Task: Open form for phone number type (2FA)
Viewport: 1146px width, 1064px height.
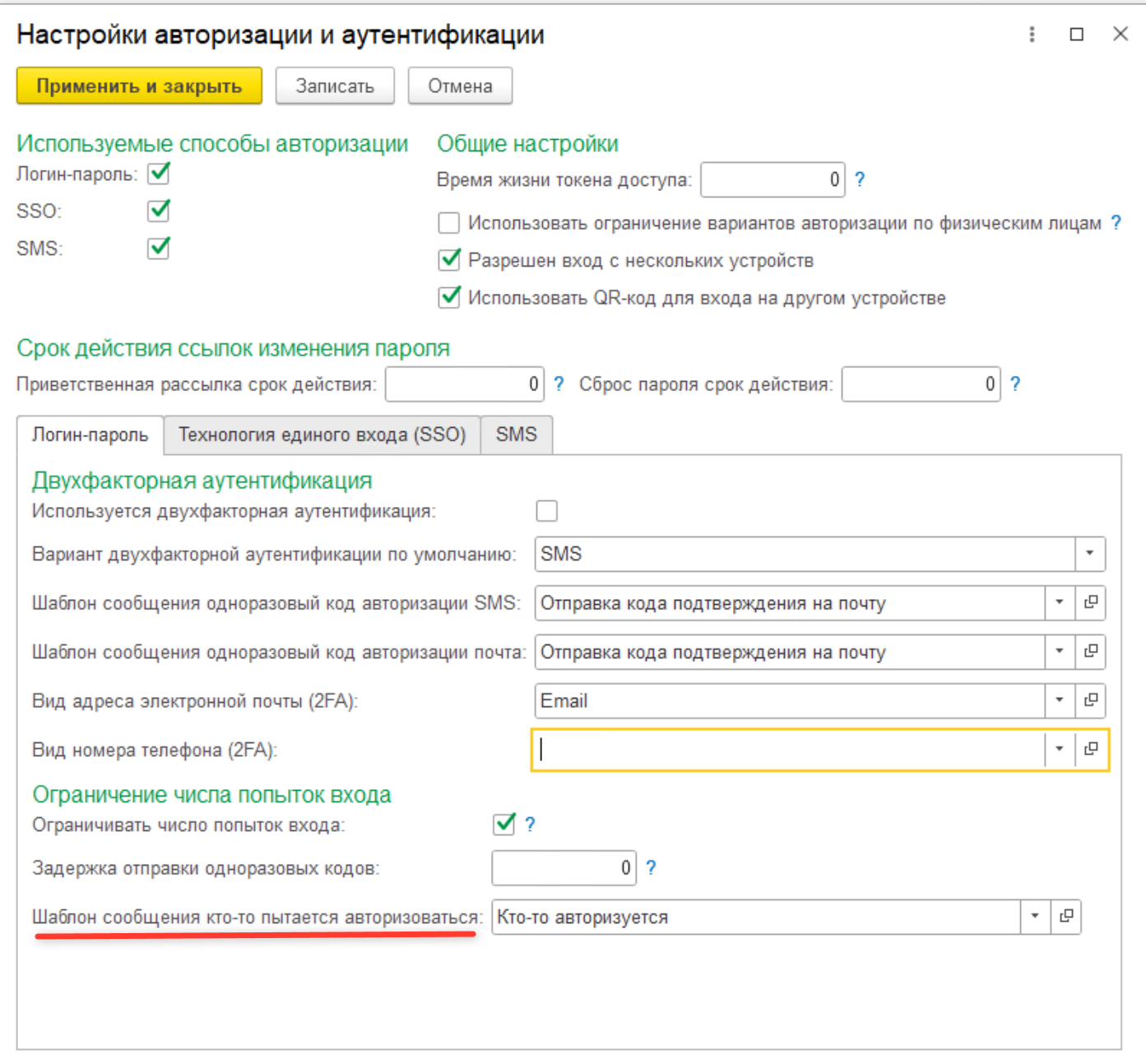Action: pyautogui.click(x=1091, y=749)
